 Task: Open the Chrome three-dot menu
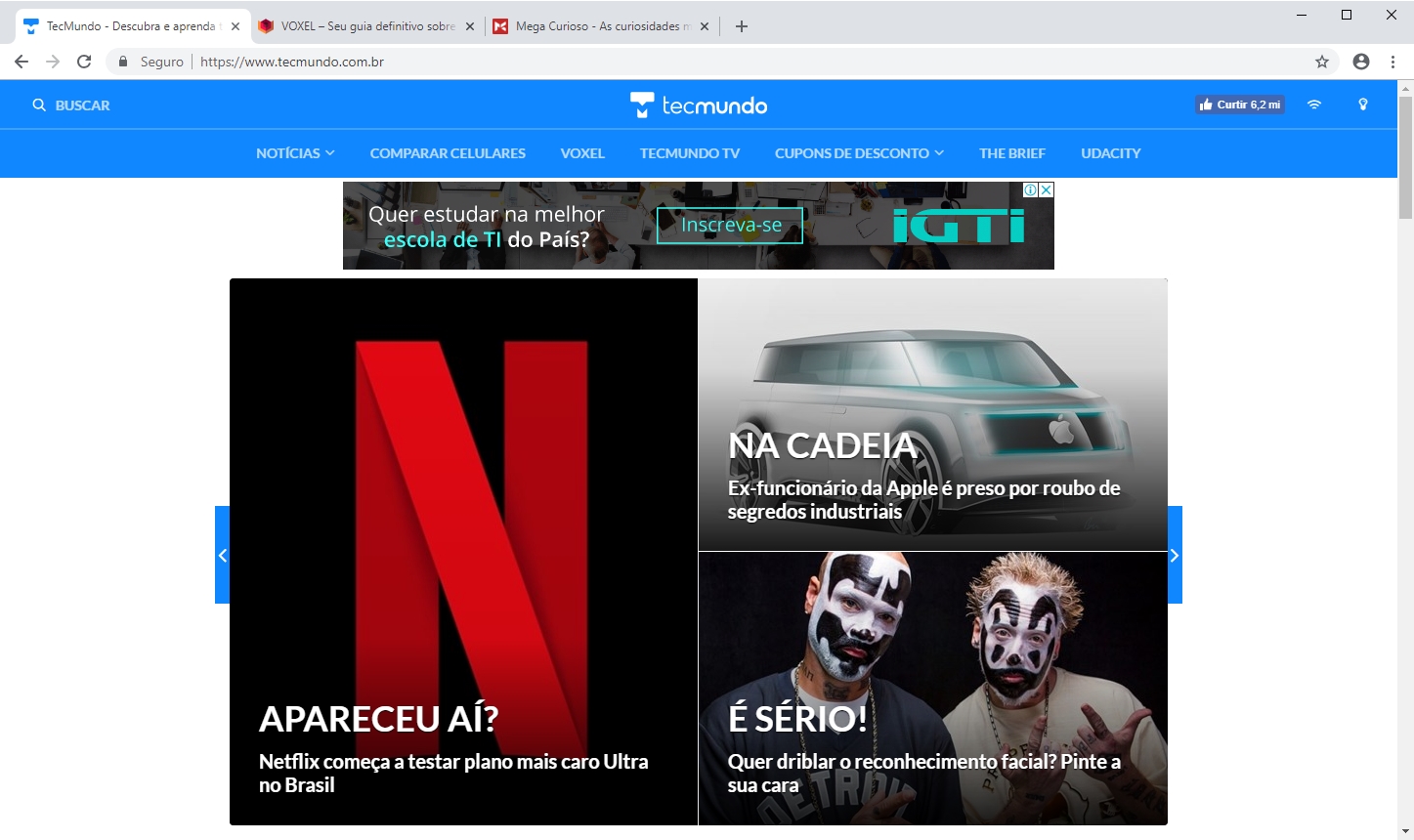pyautogui.click(x=1393, y=62)
